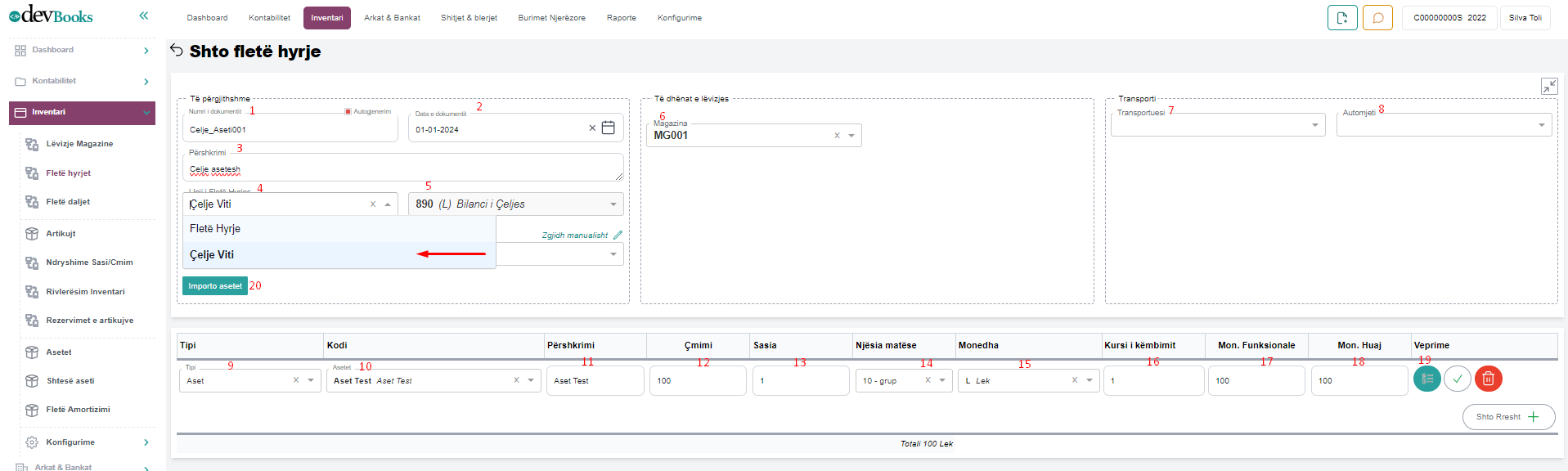This screenshot has width=1568, height=471.
Task: Open Arkat & Bankat top menu
Action: pos(392,18)
